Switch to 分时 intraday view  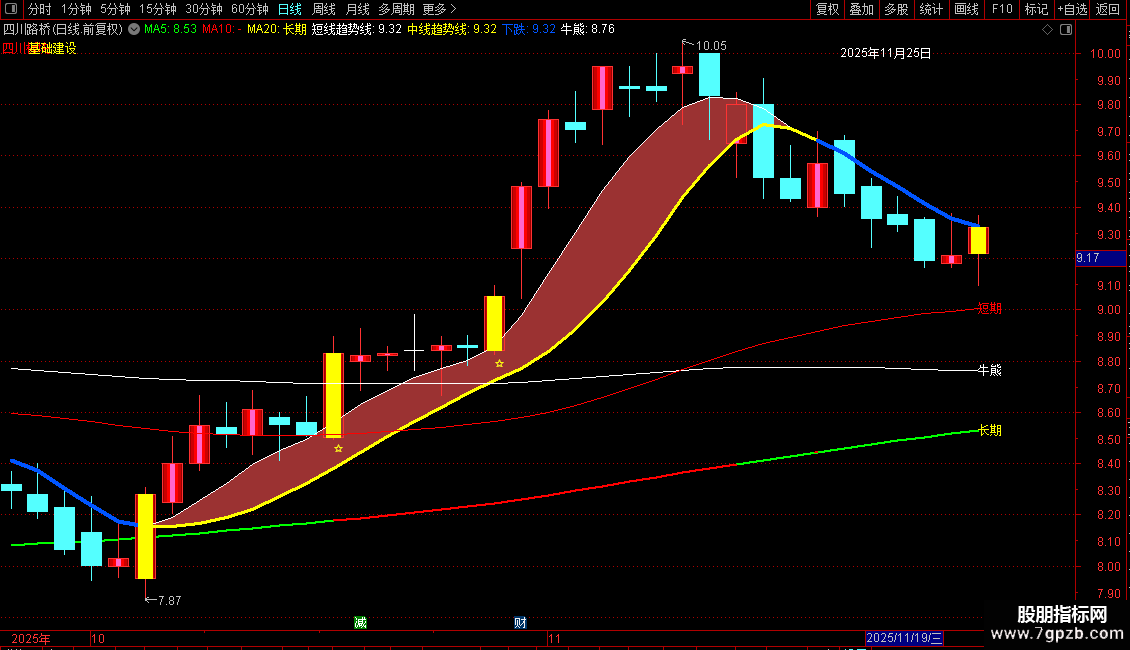pyautogui.click(x=40, y=9)
